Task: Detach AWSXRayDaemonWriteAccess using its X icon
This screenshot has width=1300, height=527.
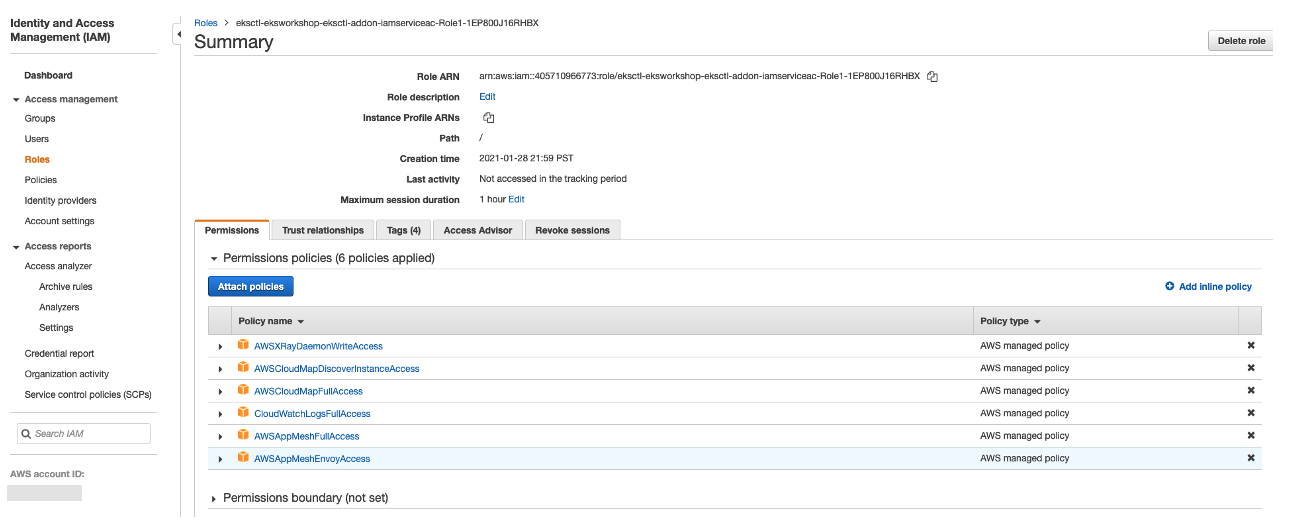Action: click(1251, 346)
